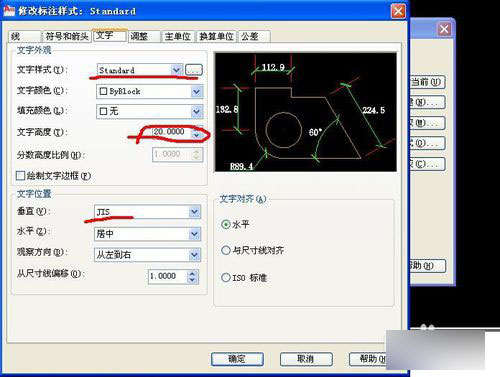Click the text style browse (...) button
This screenshot has width=500, height=377.
pos(194,70)
